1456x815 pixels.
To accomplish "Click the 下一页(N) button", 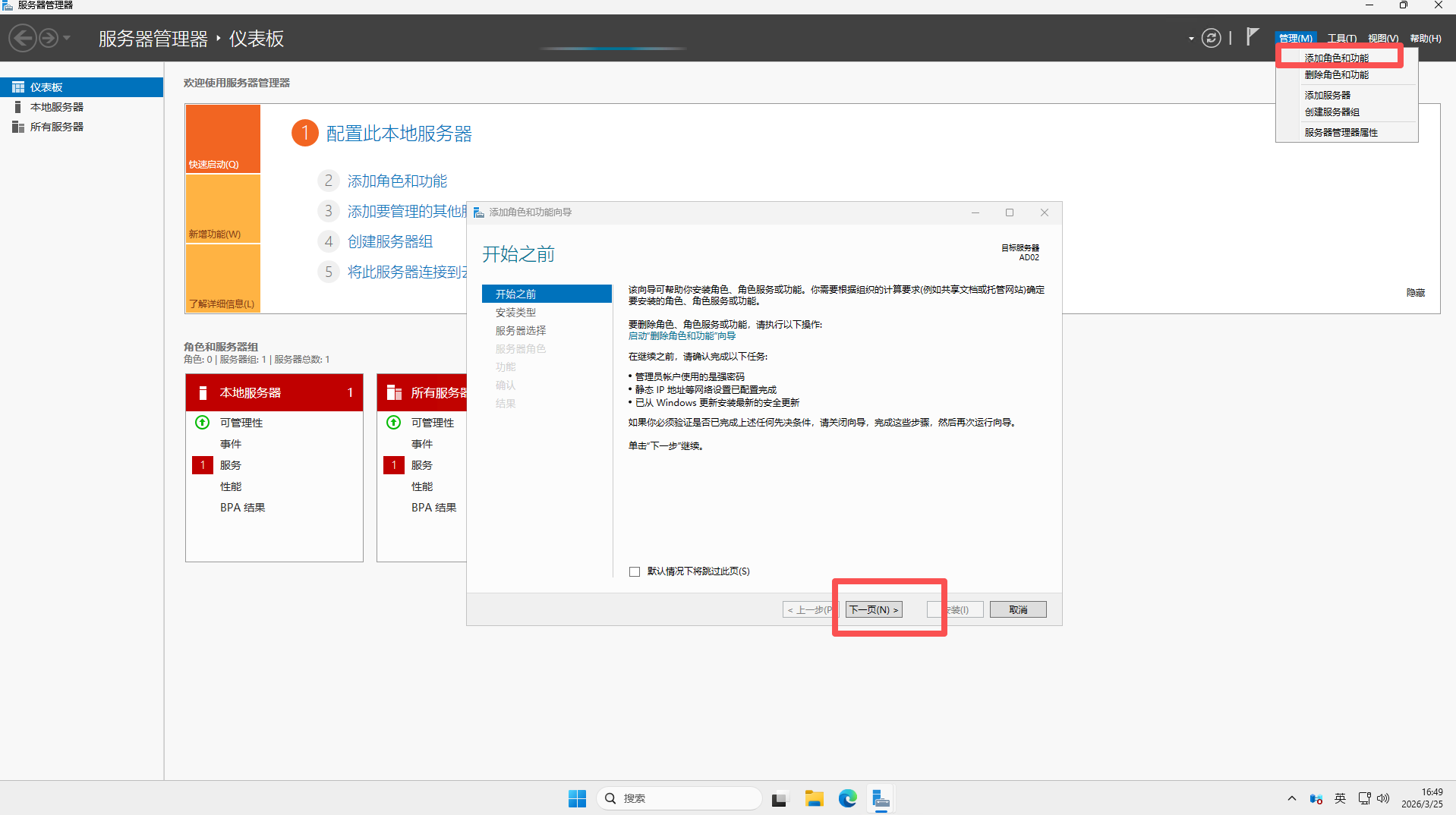I will coord(874,610).
